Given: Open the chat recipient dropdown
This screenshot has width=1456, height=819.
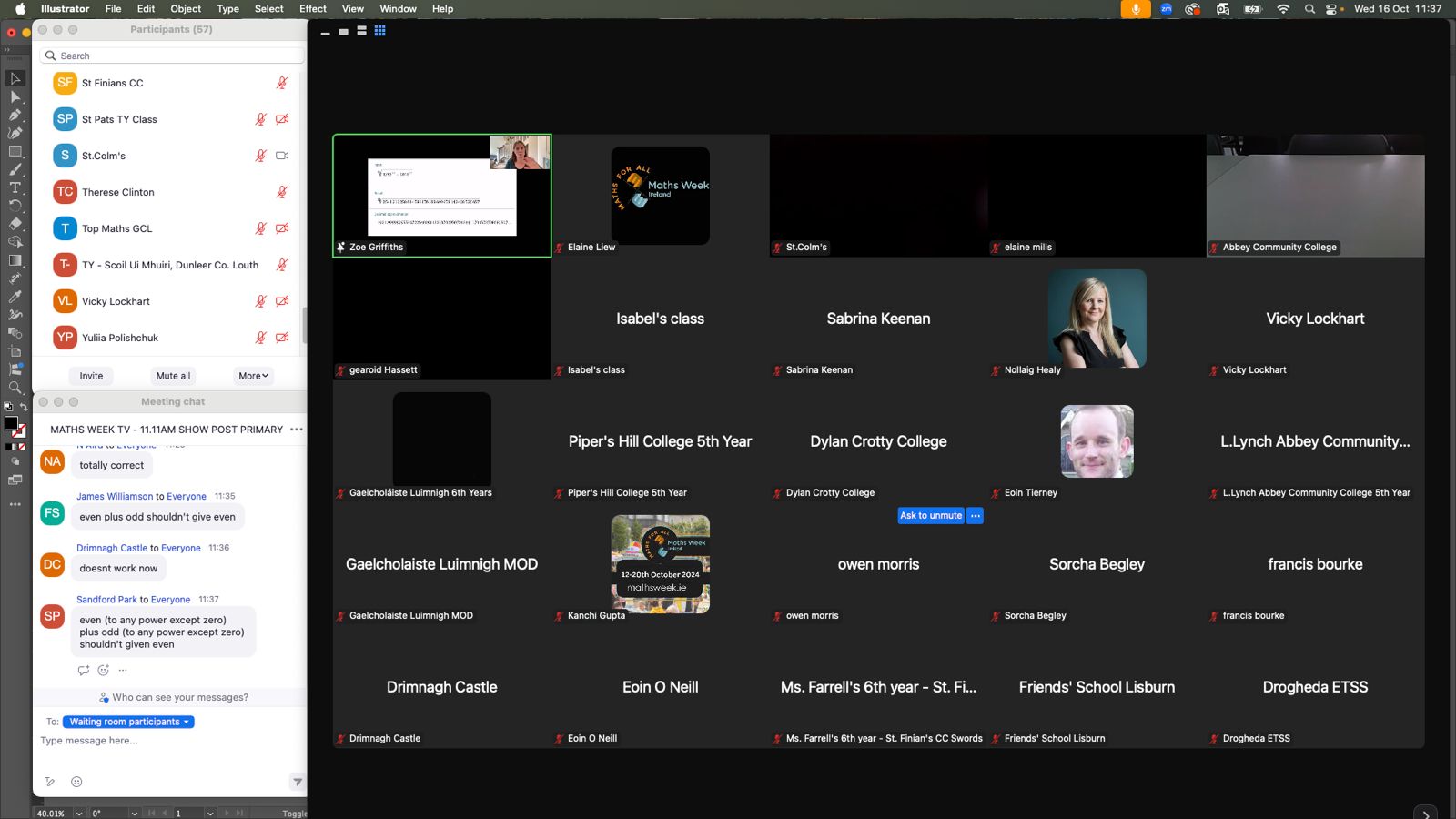Looking at the screenshot, I should tap(128, 722).
